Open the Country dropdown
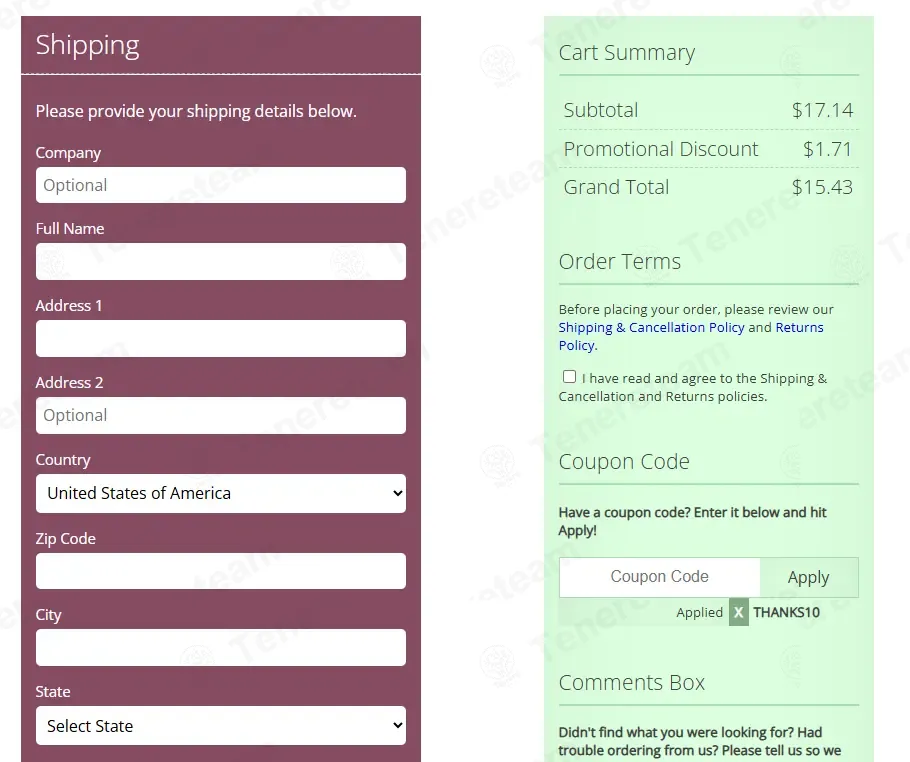The width and height of the screenshot is (910, 762). click(220, 493)
